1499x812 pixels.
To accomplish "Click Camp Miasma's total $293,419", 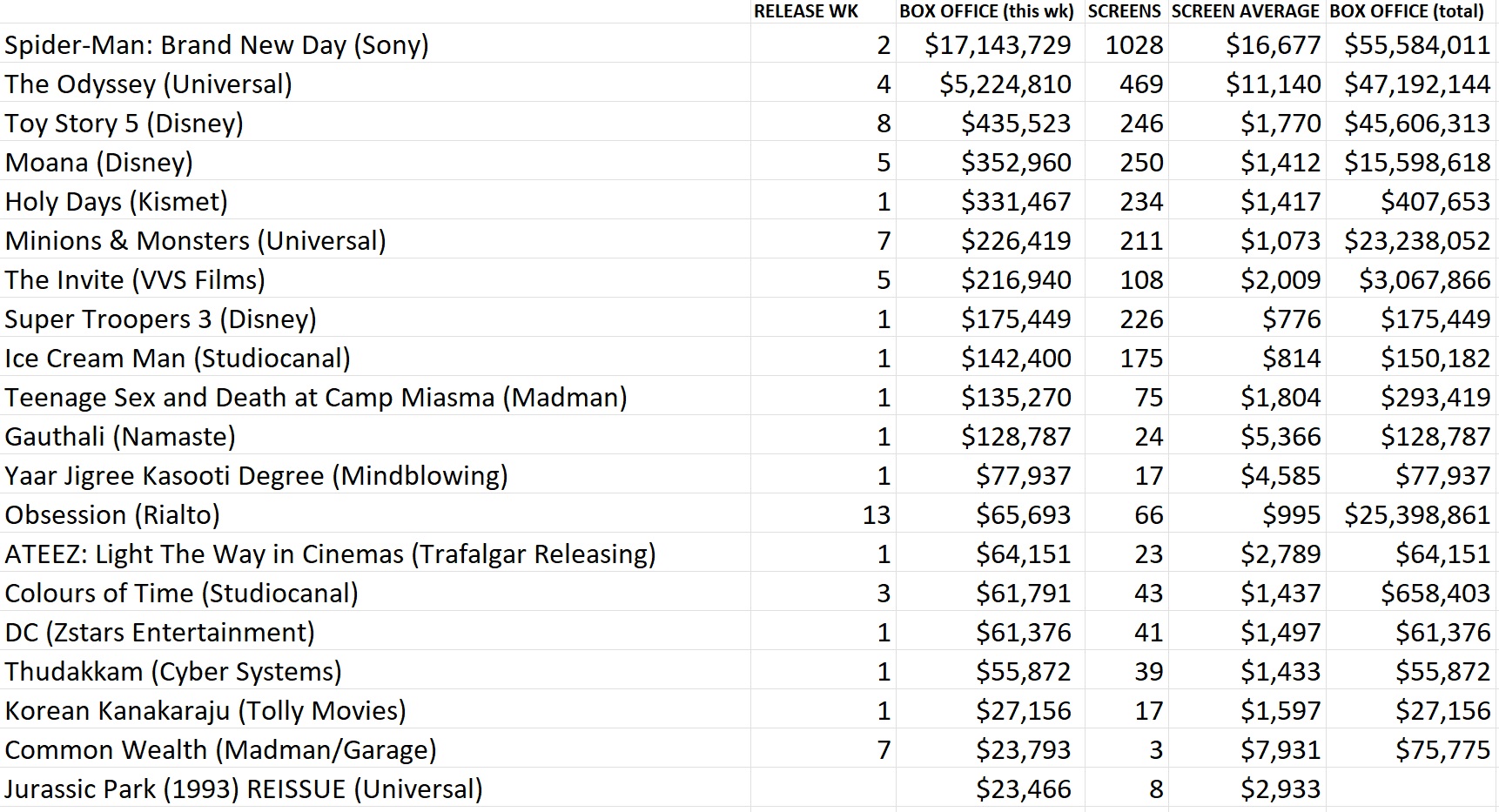I will tap(1435, 398).
